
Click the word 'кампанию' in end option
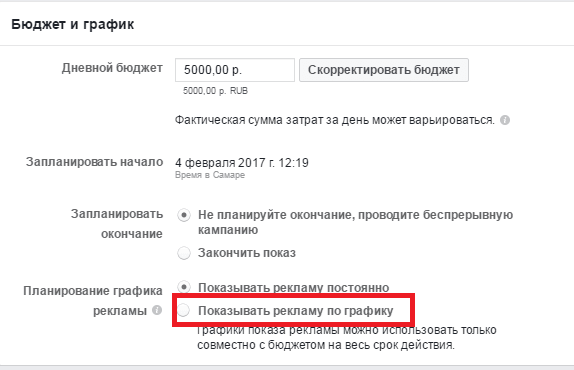pos(228,230)
